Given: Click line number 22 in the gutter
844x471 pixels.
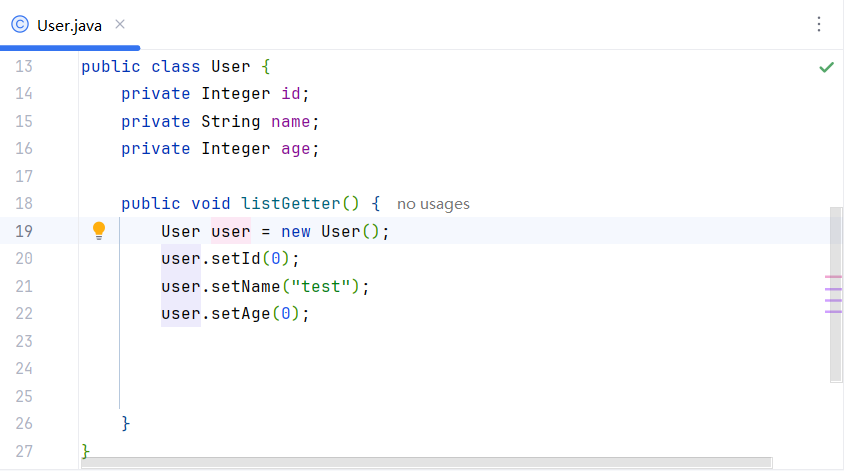Looking at the screenshot, I should click(23, 314).
